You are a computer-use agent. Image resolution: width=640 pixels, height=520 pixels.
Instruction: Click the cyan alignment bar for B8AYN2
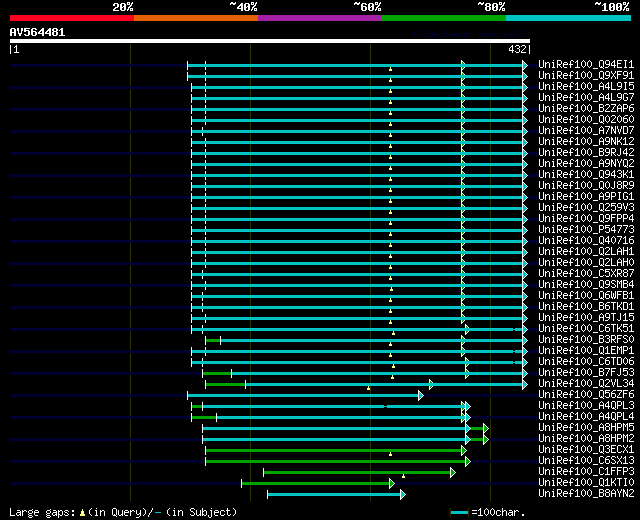tap(334, 494)
